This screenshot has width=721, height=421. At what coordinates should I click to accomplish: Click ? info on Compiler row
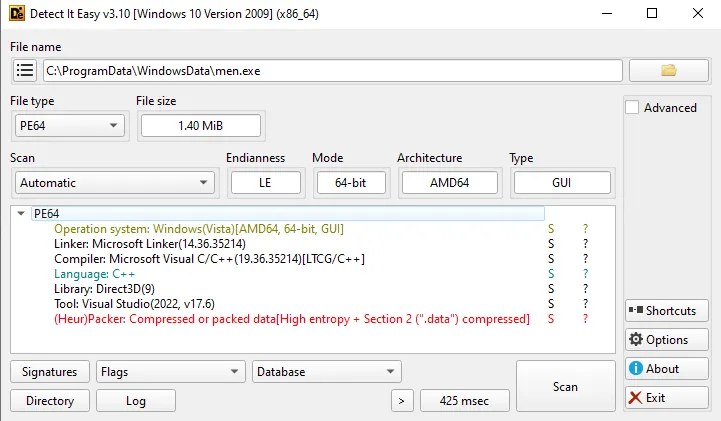tap(585, 259)
